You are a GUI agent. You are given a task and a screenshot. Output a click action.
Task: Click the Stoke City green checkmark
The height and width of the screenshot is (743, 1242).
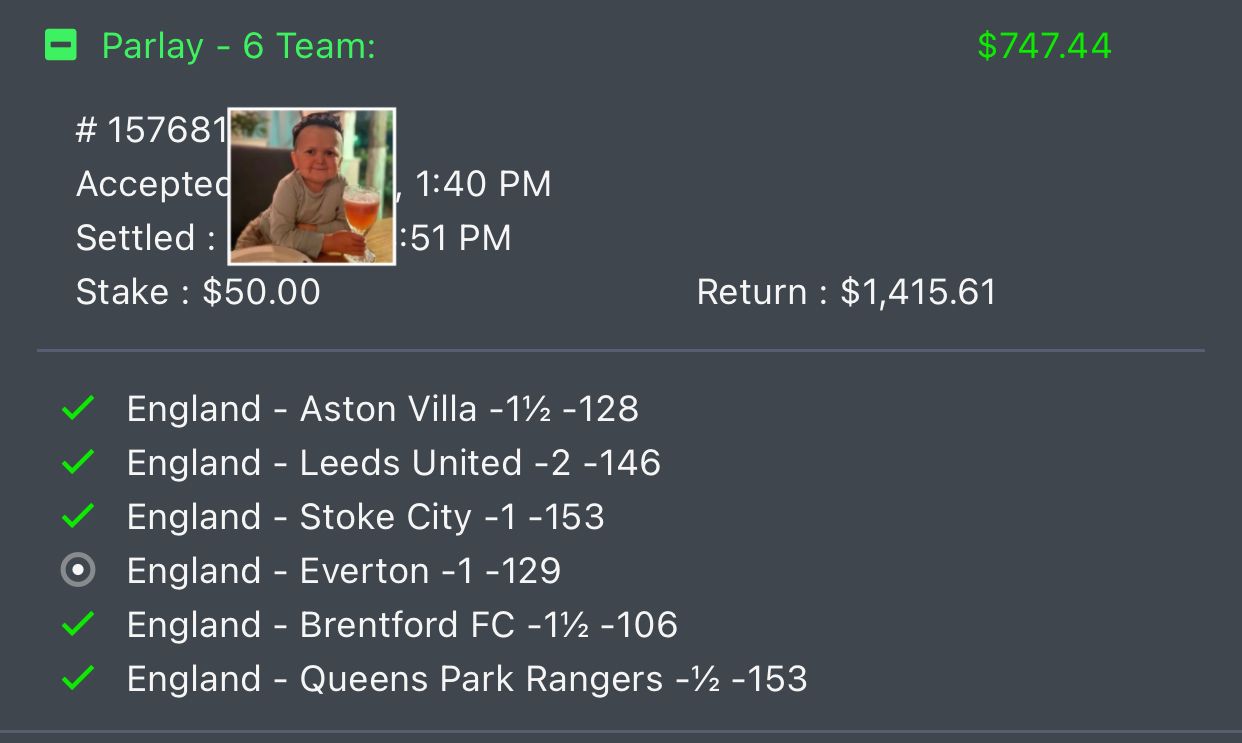click(x=77, y=516)
